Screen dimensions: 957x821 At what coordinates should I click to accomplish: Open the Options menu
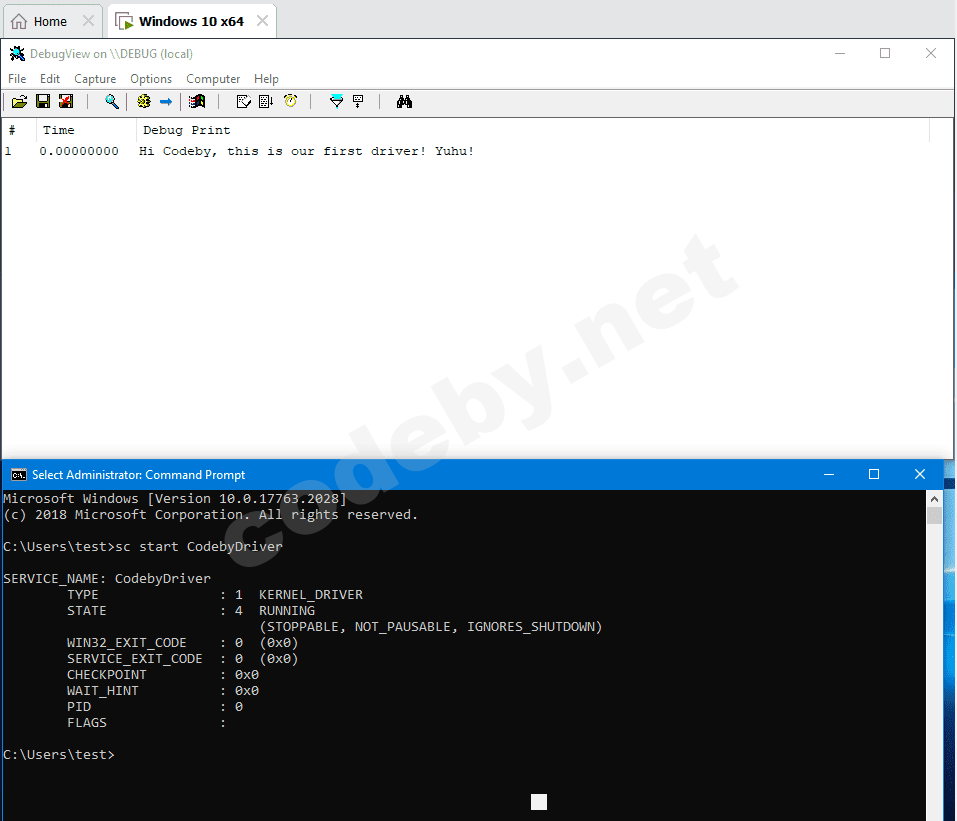[151, 79]
